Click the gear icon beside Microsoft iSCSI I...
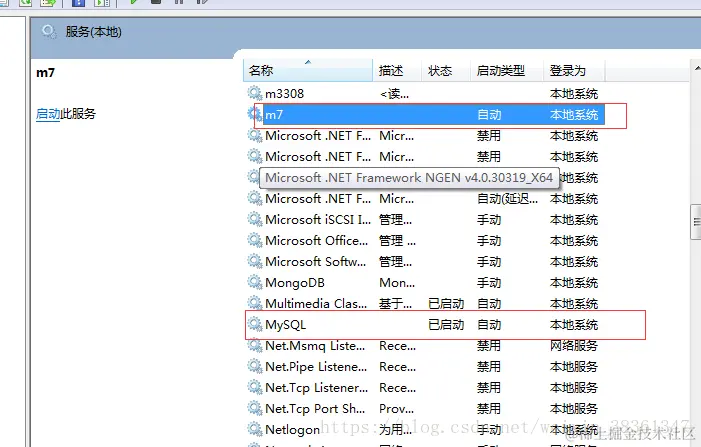 [x=255, y=219]
